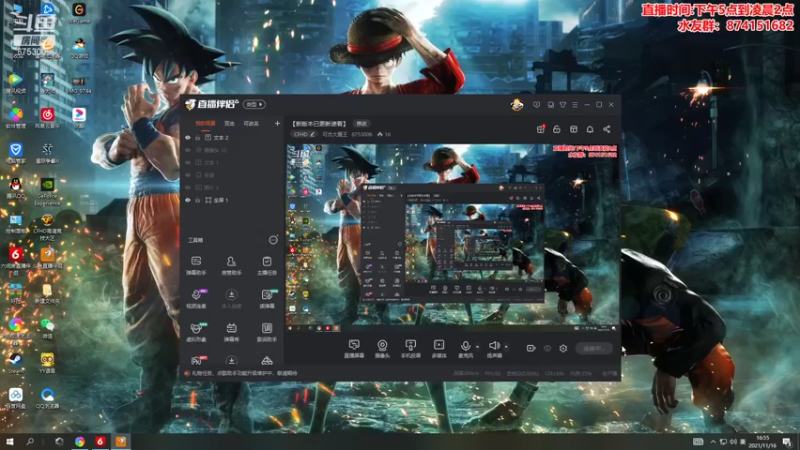This screenshot has height=450, width=800.
Task: Click the share icon above preview
Action: click(607, 129)
